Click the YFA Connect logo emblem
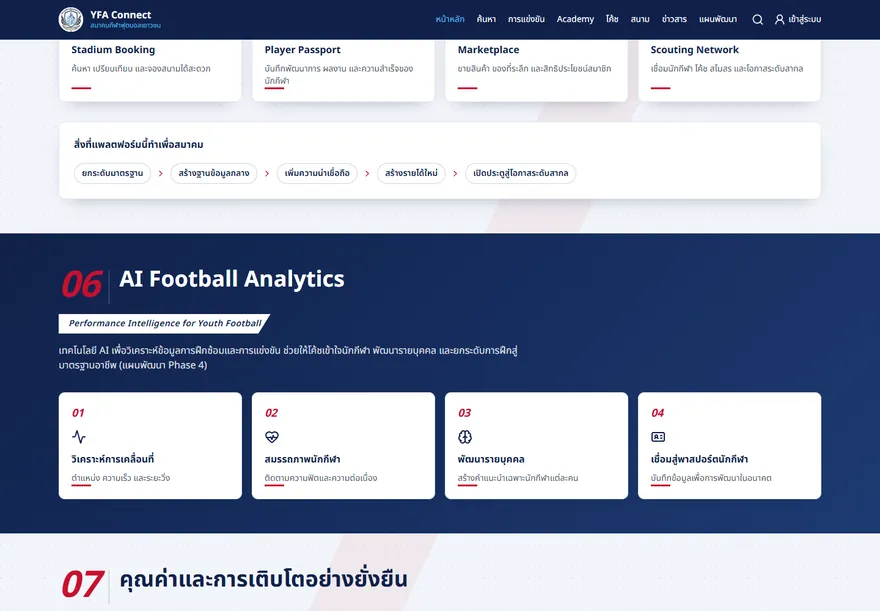 click(71, 19)
